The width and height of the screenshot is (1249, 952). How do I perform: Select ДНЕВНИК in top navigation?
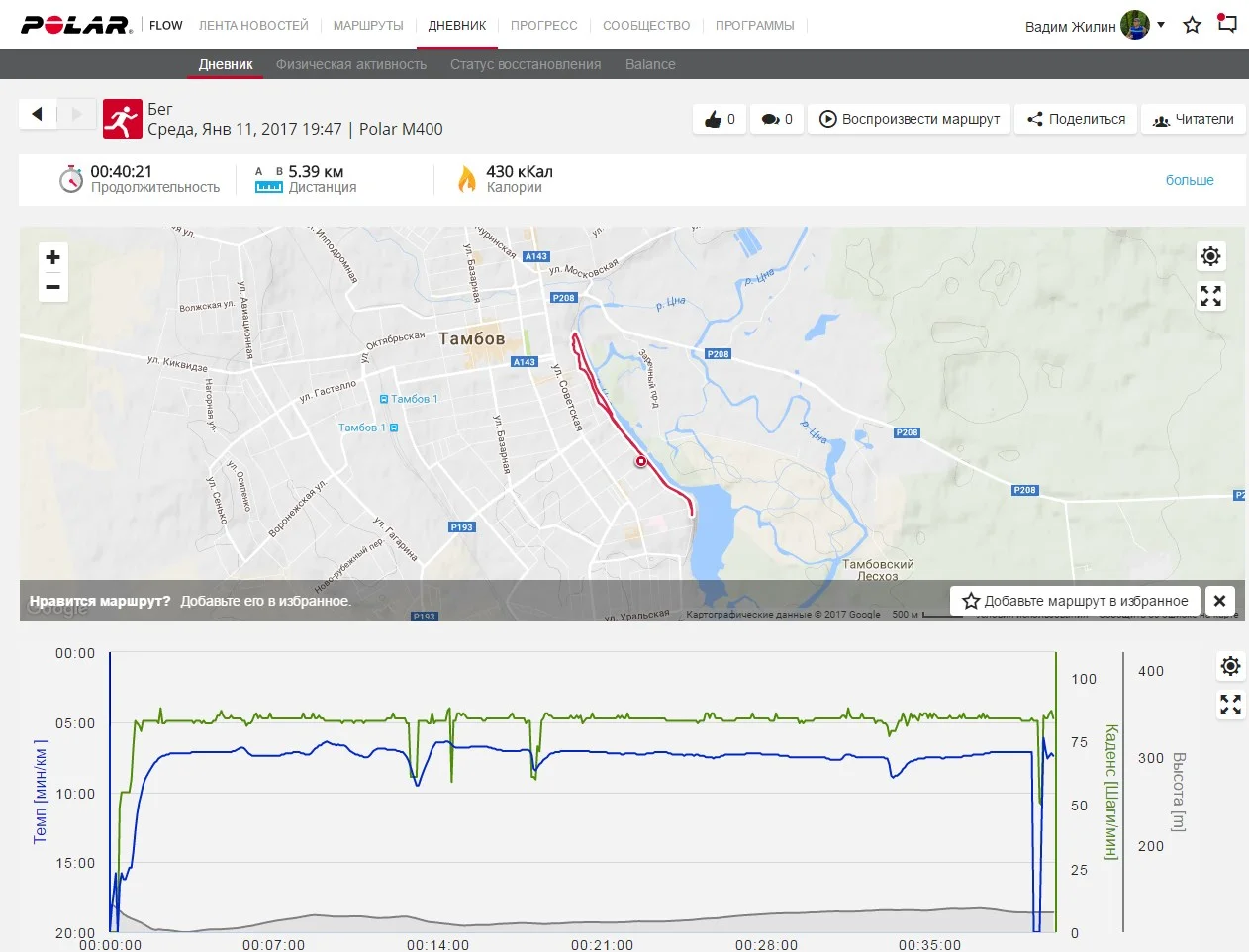click(457, 26)
